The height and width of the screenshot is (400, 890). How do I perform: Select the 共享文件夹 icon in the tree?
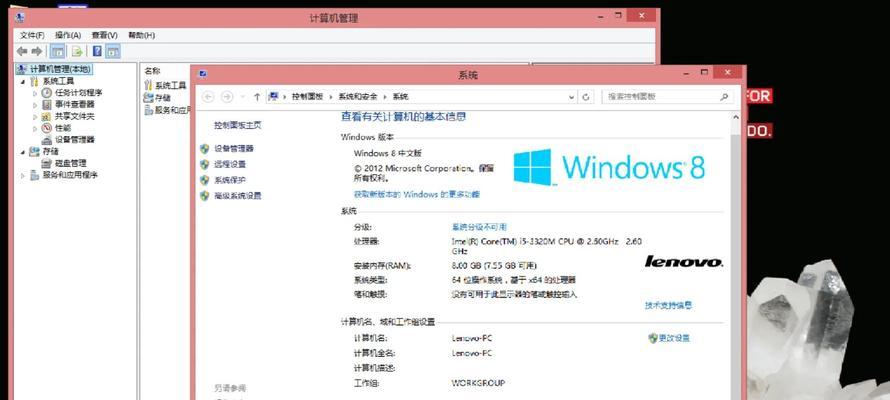[x=47, y=116]
